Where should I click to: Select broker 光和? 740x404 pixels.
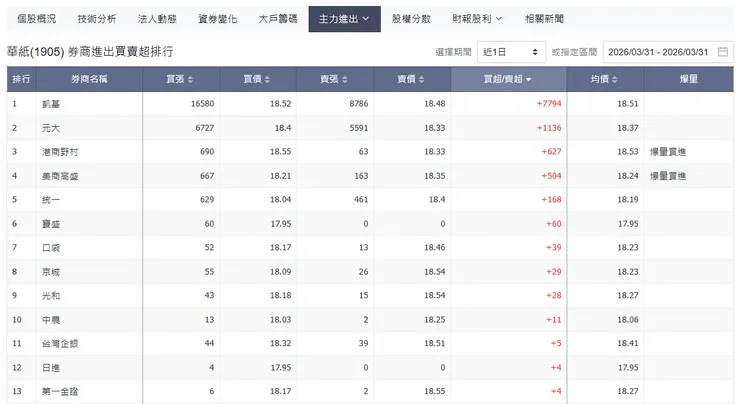(51, 295)
